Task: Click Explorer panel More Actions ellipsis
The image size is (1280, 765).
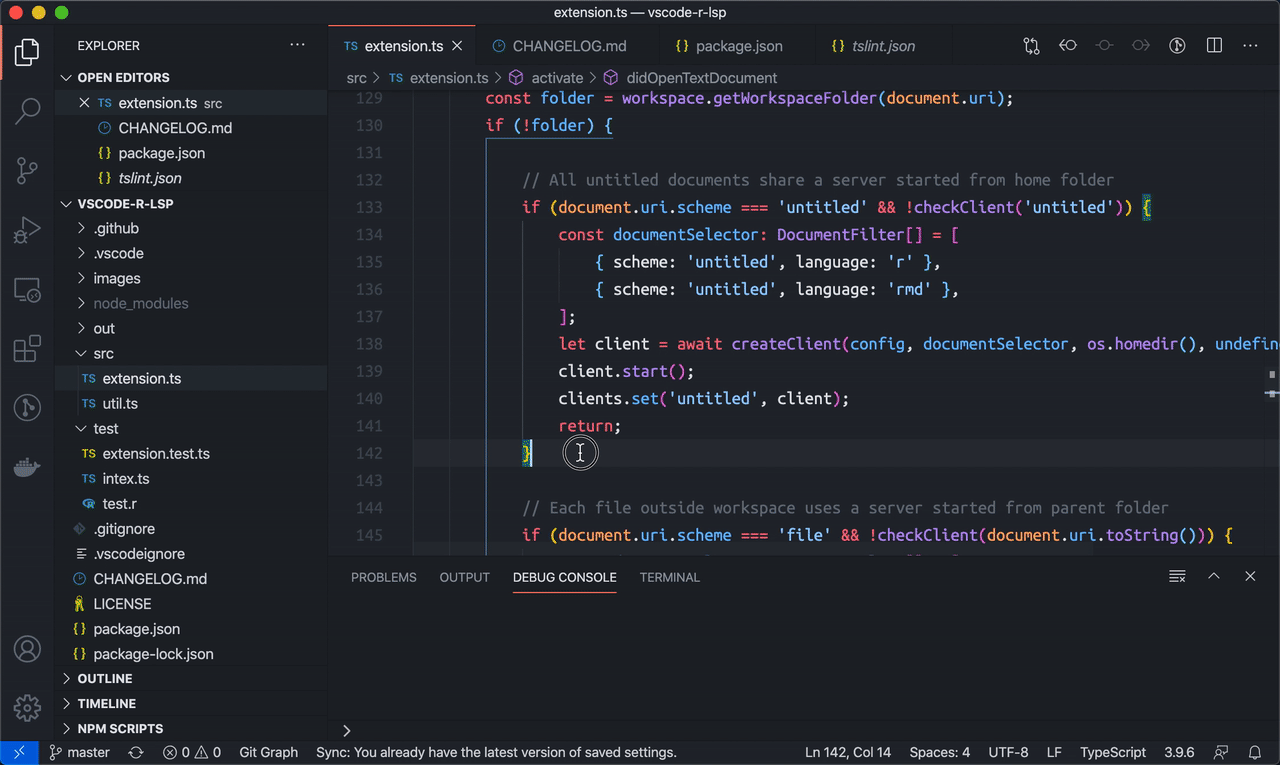Action: [x=297, y=46]
